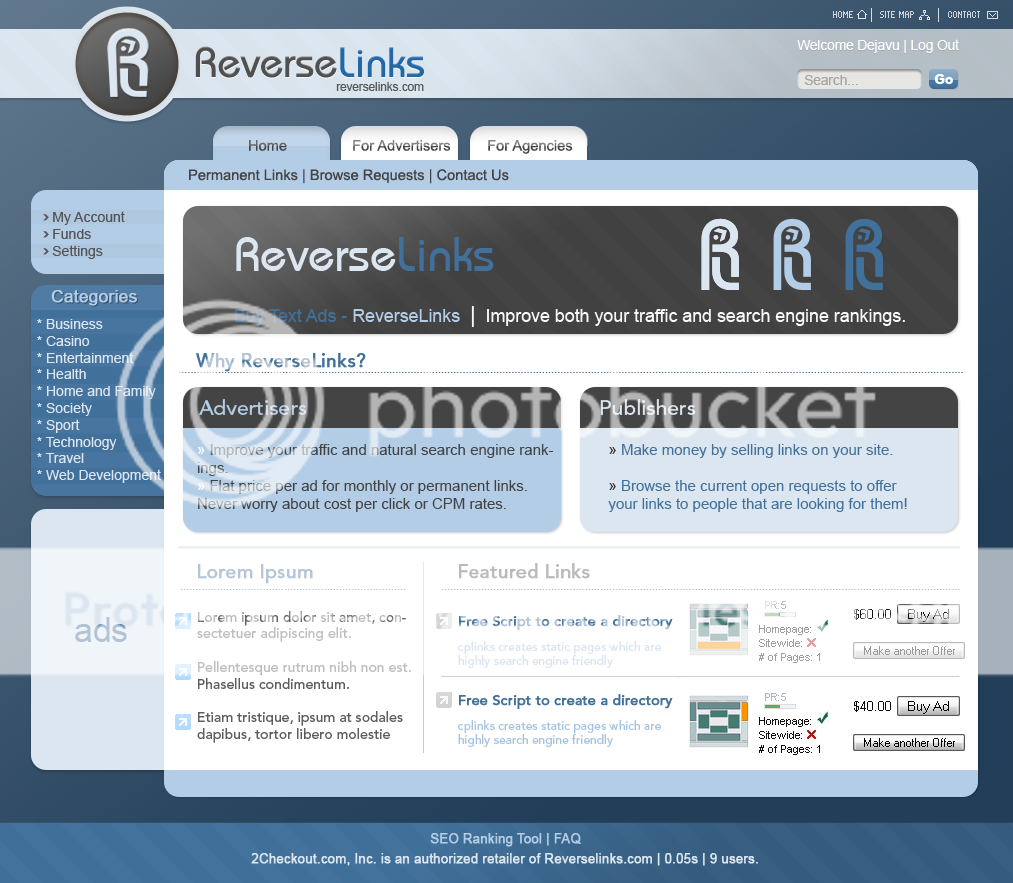The image size is (1013, 883).
Task: Open SEO Ranking Tool footer link
Action: 486,838
